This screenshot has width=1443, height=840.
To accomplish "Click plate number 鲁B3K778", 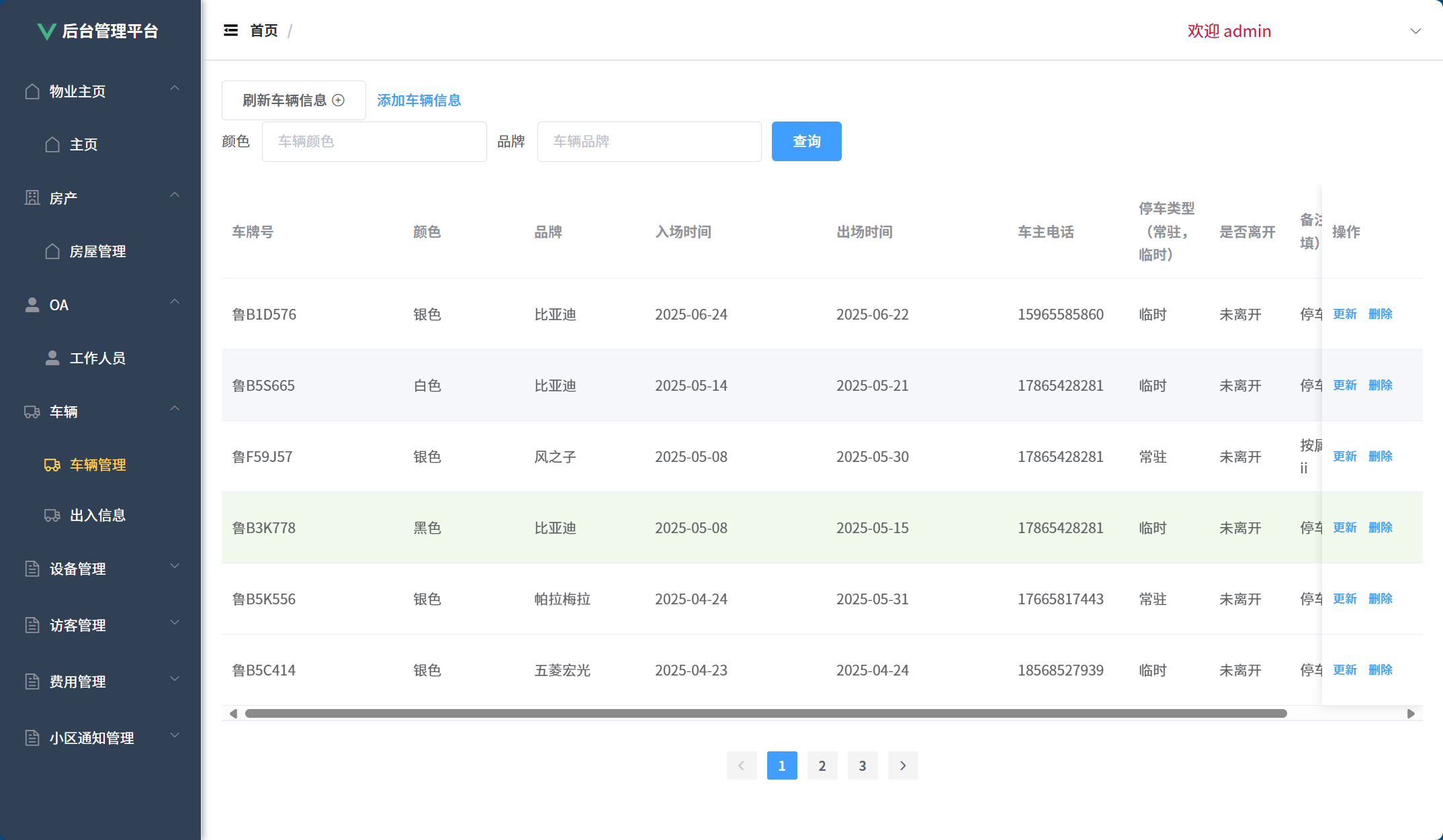I will tap(263, 528).
